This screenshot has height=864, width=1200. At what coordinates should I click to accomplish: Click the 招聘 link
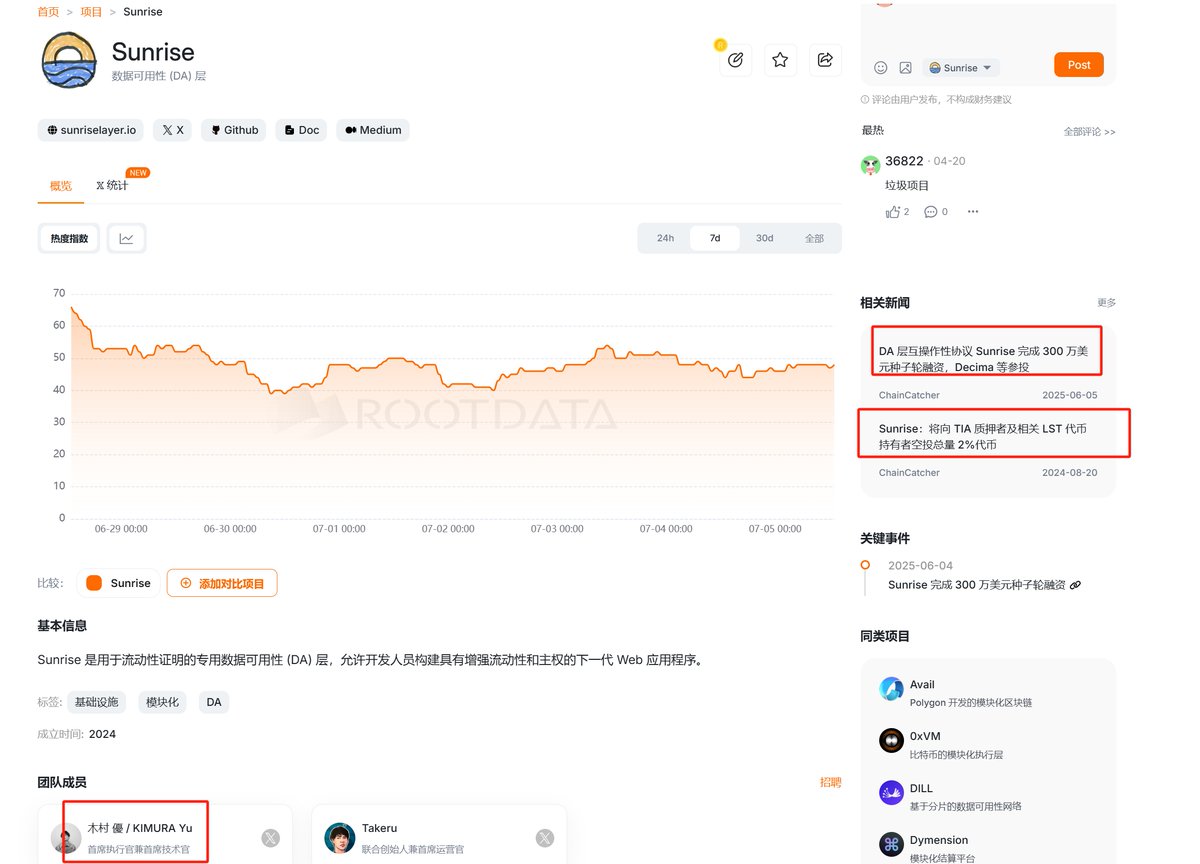coord(830,782)
